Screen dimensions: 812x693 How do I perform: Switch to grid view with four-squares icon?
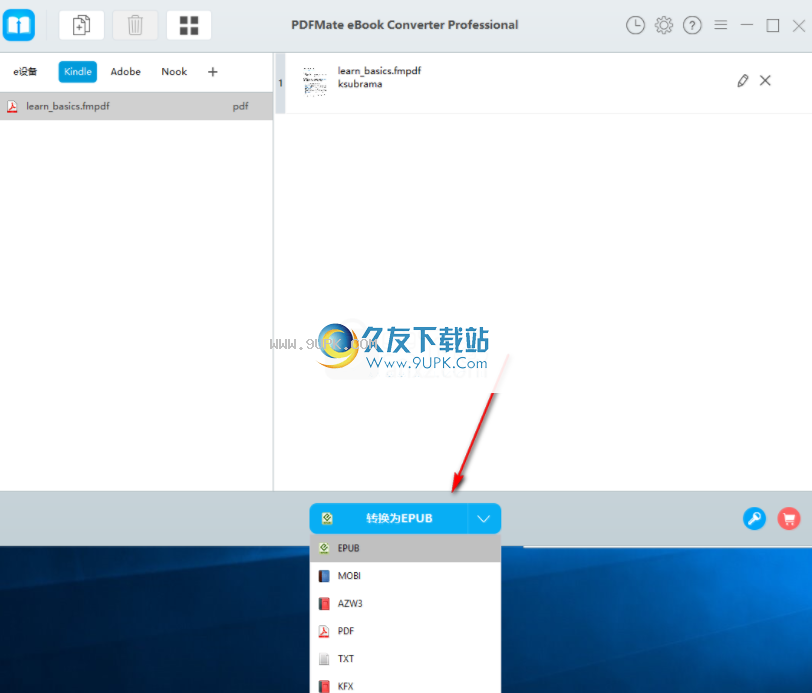(189, 25)
